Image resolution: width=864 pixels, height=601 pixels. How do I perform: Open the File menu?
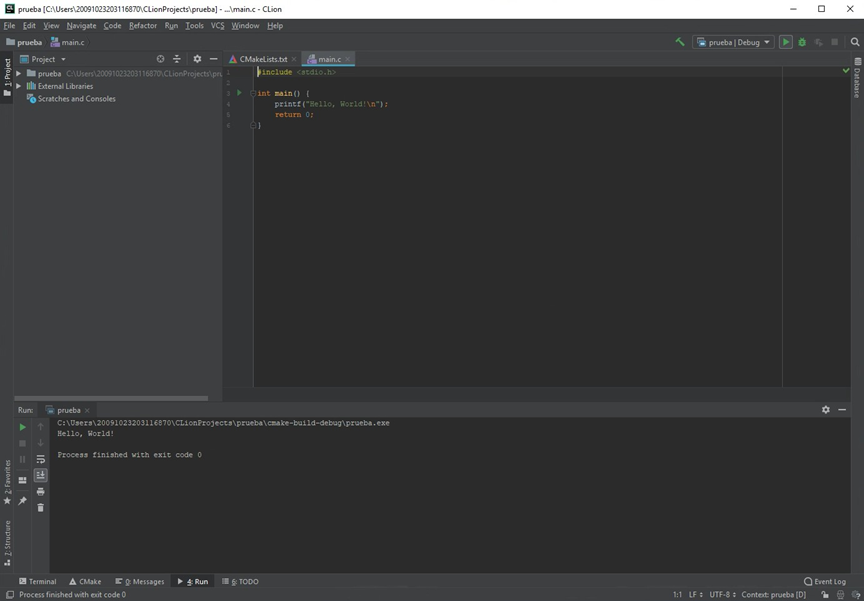(x=9, y=25)
